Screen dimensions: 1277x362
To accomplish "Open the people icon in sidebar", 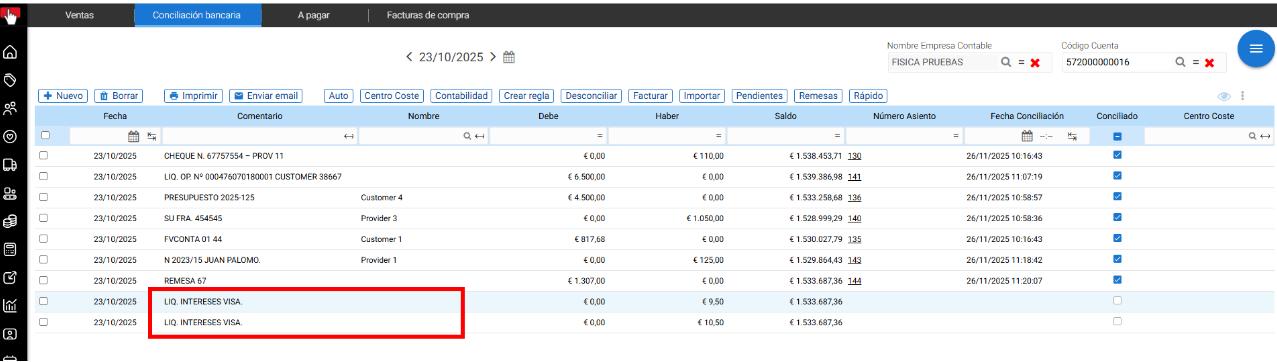I will (10, 108).
